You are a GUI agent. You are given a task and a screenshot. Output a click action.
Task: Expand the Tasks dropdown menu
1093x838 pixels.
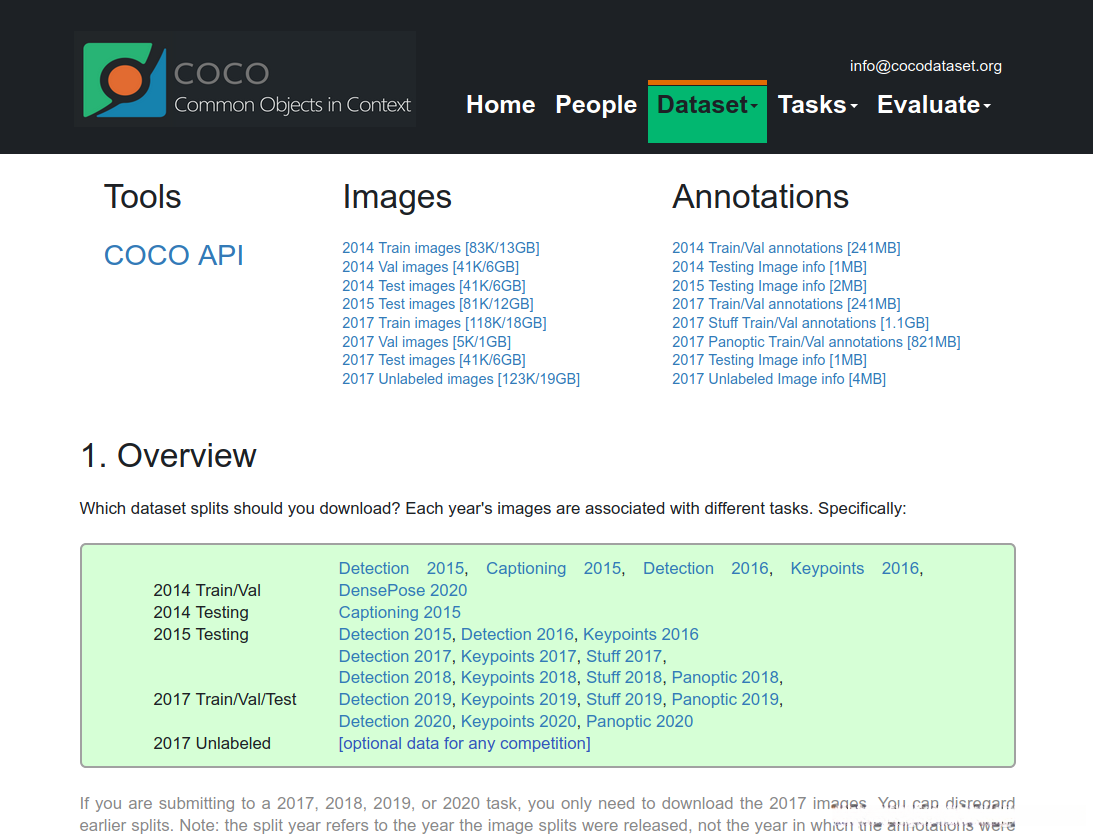818,105
